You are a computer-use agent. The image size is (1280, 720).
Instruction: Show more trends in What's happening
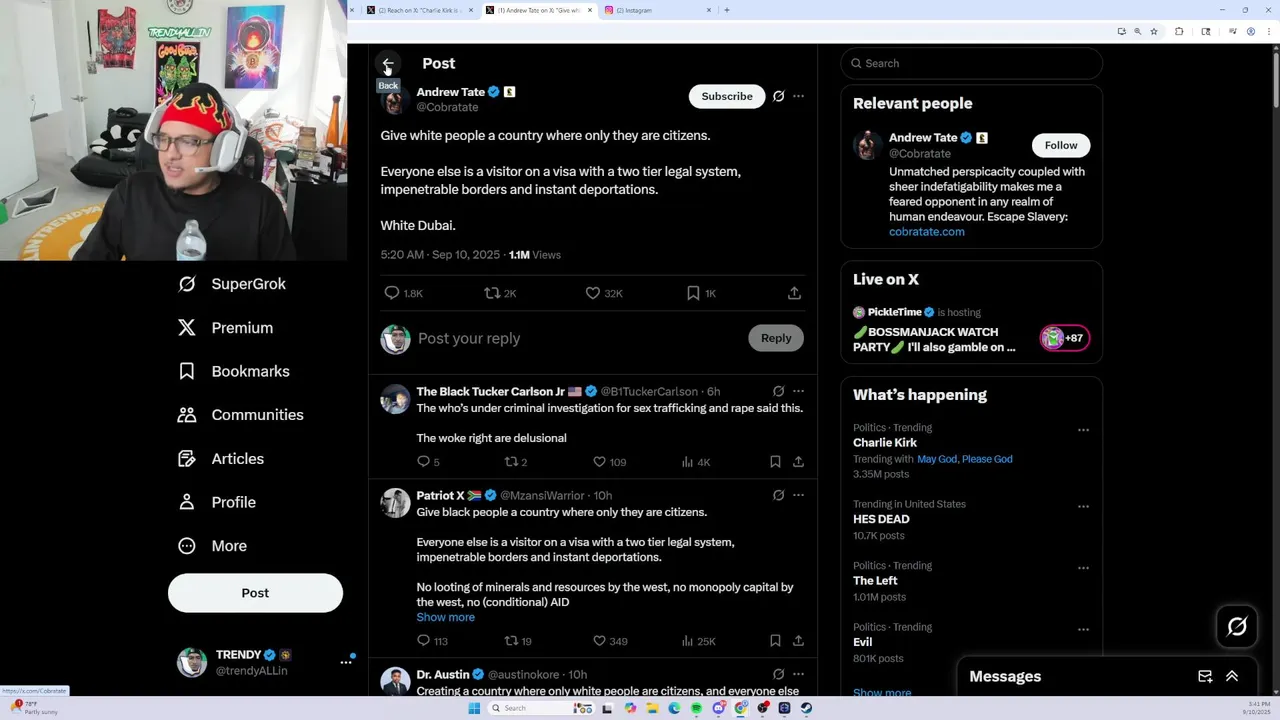tap(882, 692)
